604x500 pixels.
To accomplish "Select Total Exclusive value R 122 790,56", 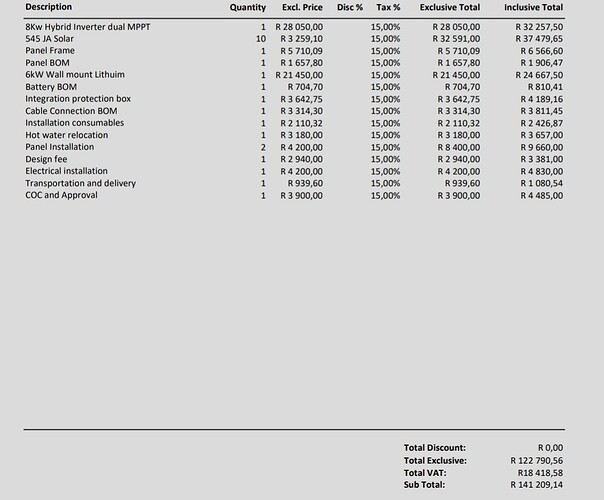I will (537, 460).
